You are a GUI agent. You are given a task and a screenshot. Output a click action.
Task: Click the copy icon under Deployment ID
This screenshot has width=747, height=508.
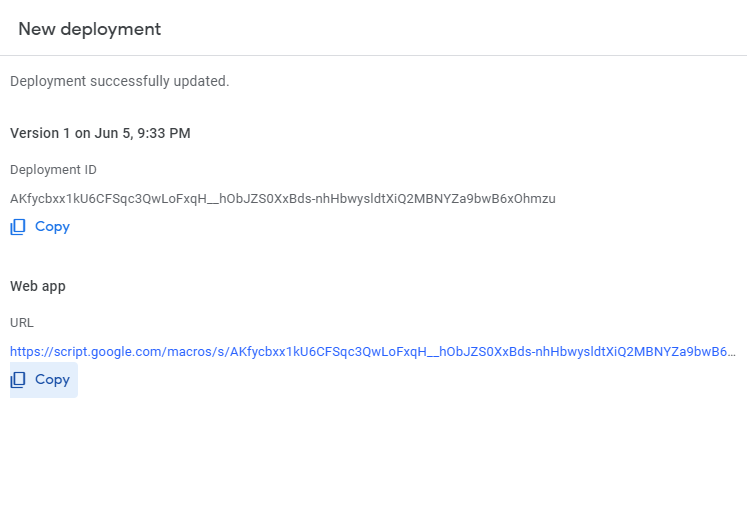click(18, 227)
